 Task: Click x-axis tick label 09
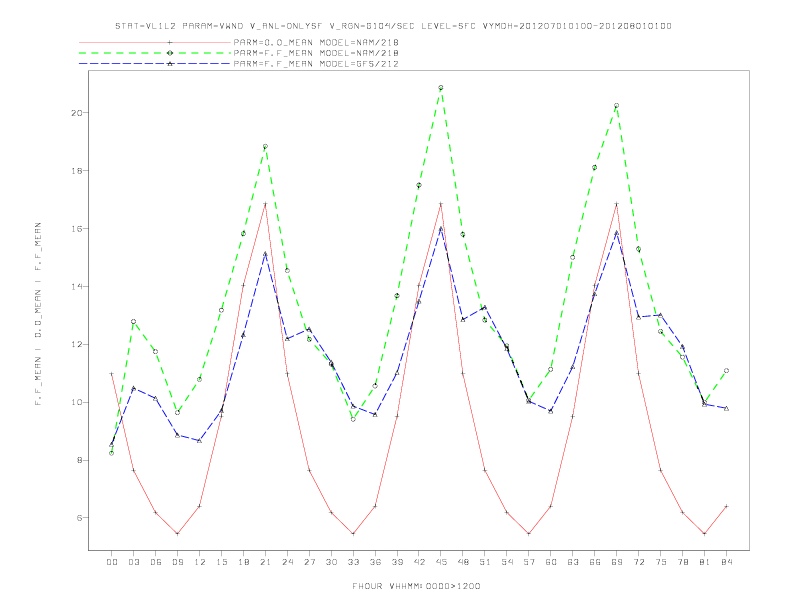(x=177, y=562)
